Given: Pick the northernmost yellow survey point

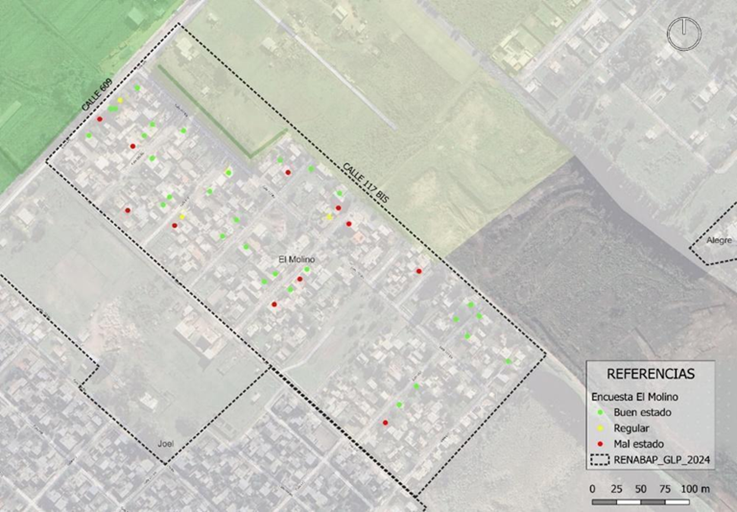Looking at the screenshot, I should click(120, 100).
